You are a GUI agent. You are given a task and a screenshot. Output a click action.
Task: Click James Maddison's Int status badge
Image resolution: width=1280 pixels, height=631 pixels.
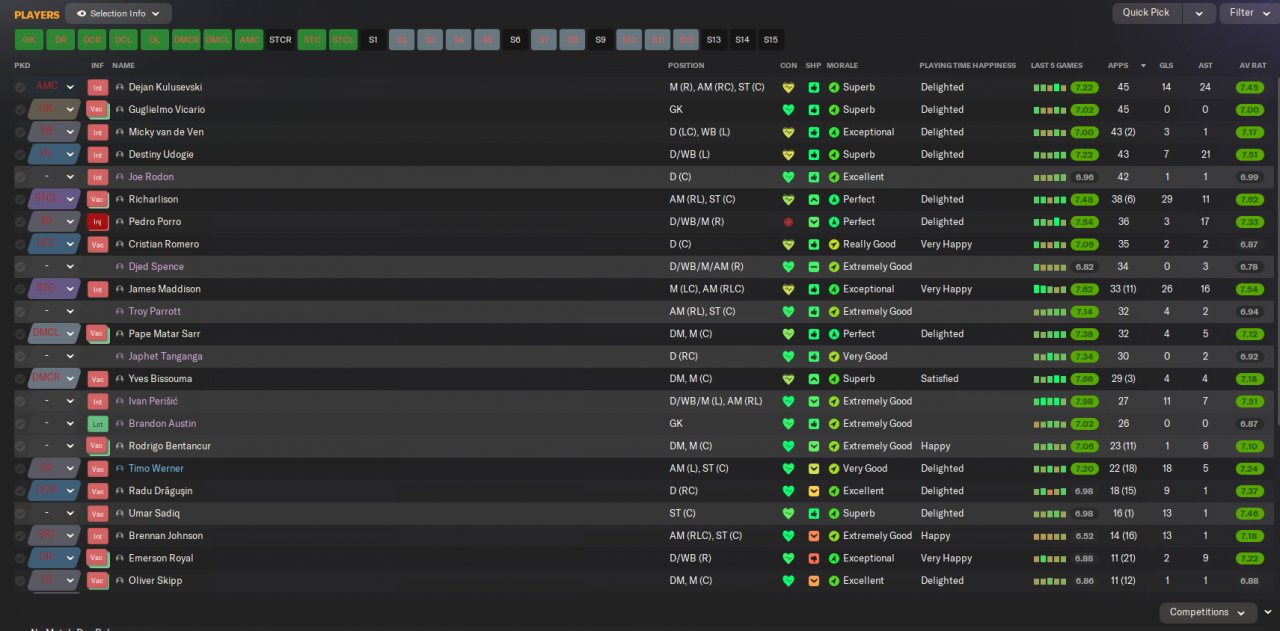coord(97,289)
